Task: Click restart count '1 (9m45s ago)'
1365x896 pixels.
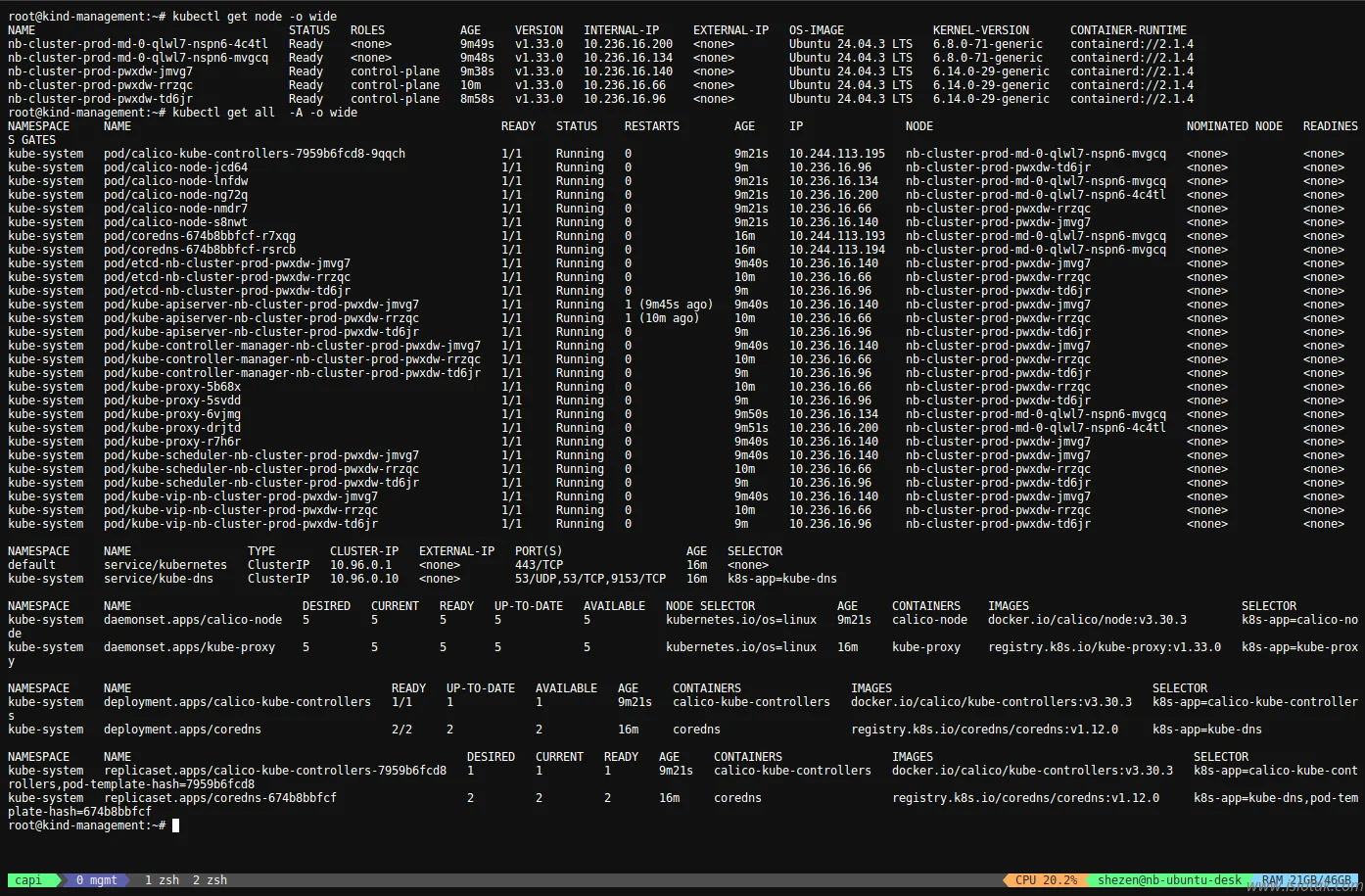Action: (669, 305)
